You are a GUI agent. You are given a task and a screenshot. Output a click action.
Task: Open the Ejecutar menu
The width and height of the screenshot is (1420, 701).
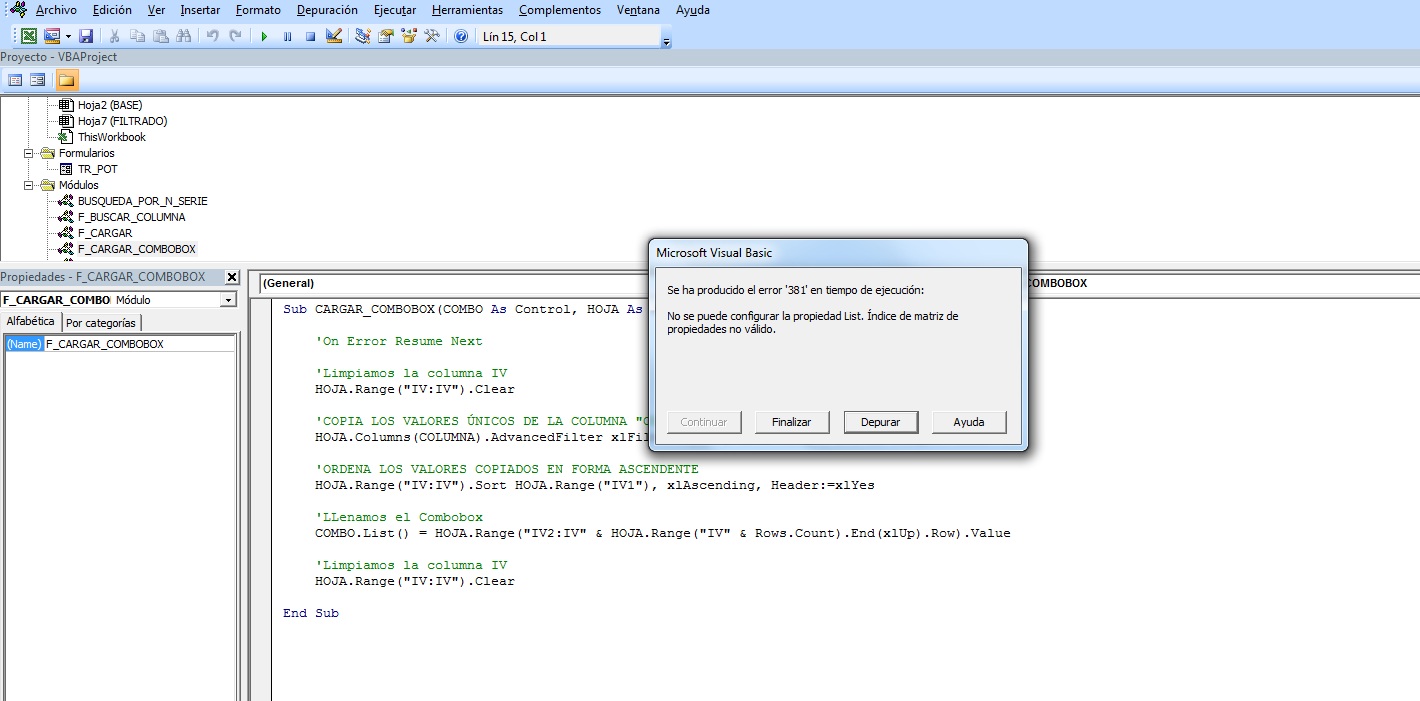point(395,10)
